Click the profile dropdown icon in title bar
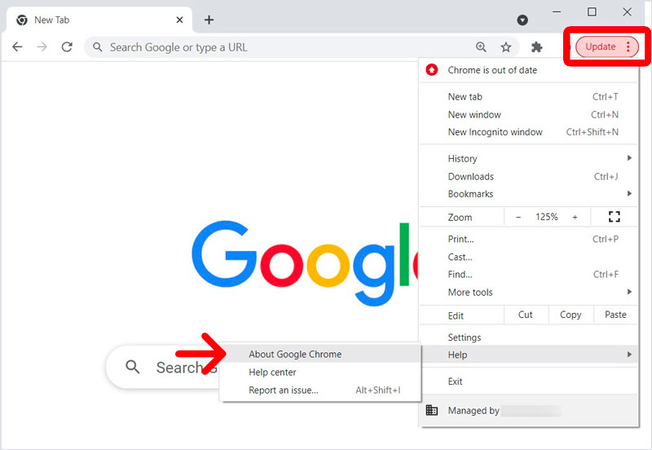652x450 pixels. 522,20
